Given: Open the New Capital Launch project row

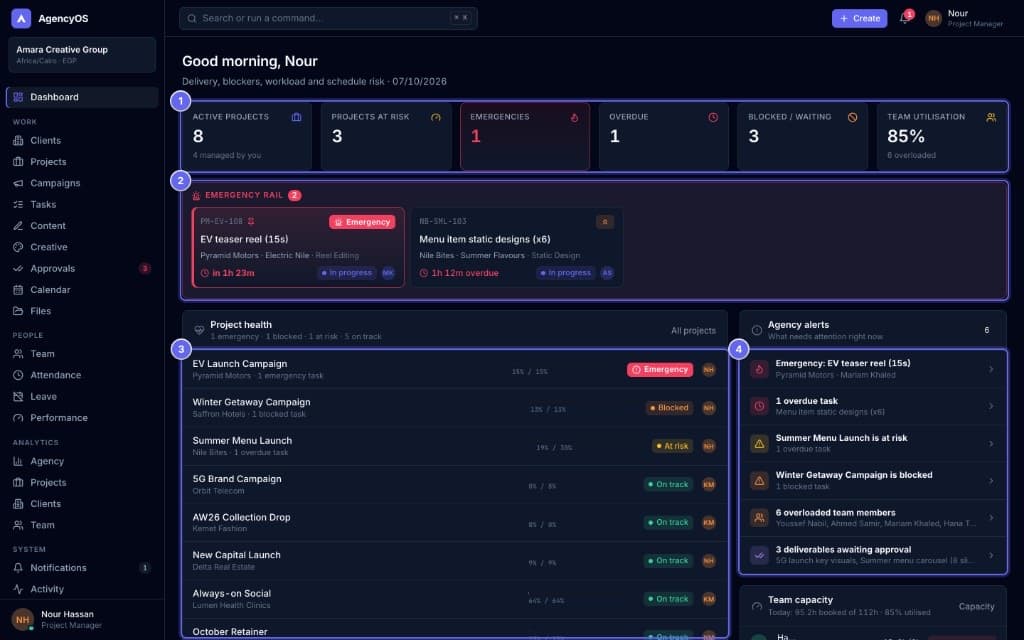Looking at the screenshot, I should click(x=455, y=560).
